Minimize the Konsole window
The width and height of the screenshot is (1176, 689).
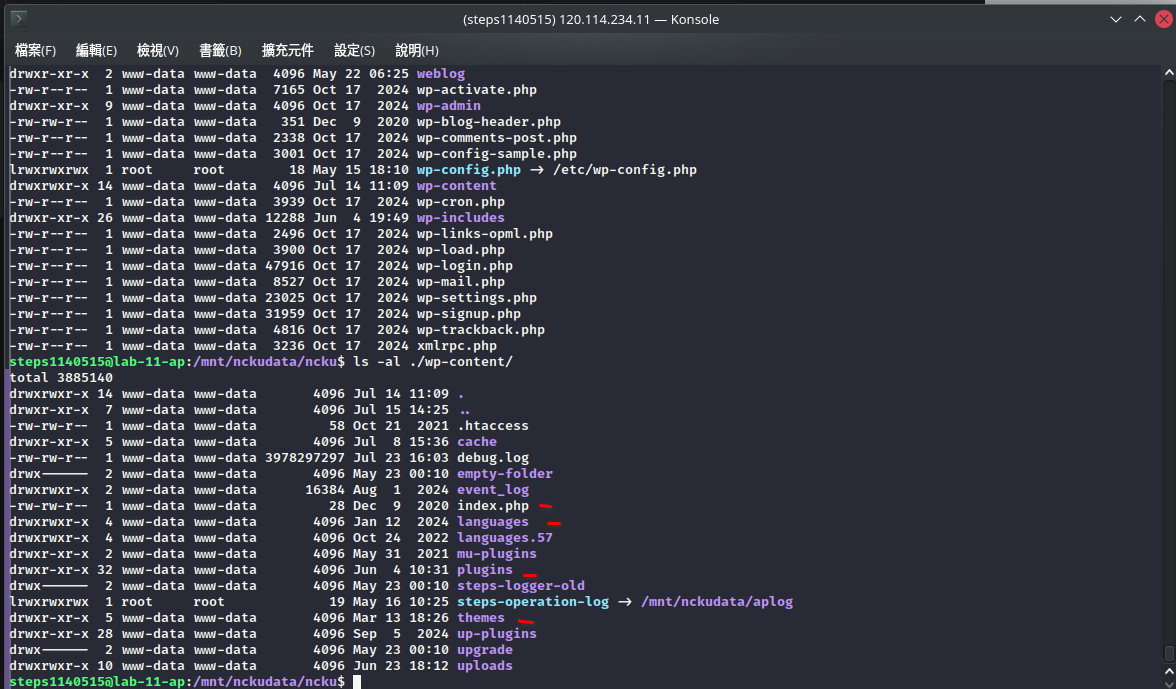click(x=1116, y=19)
